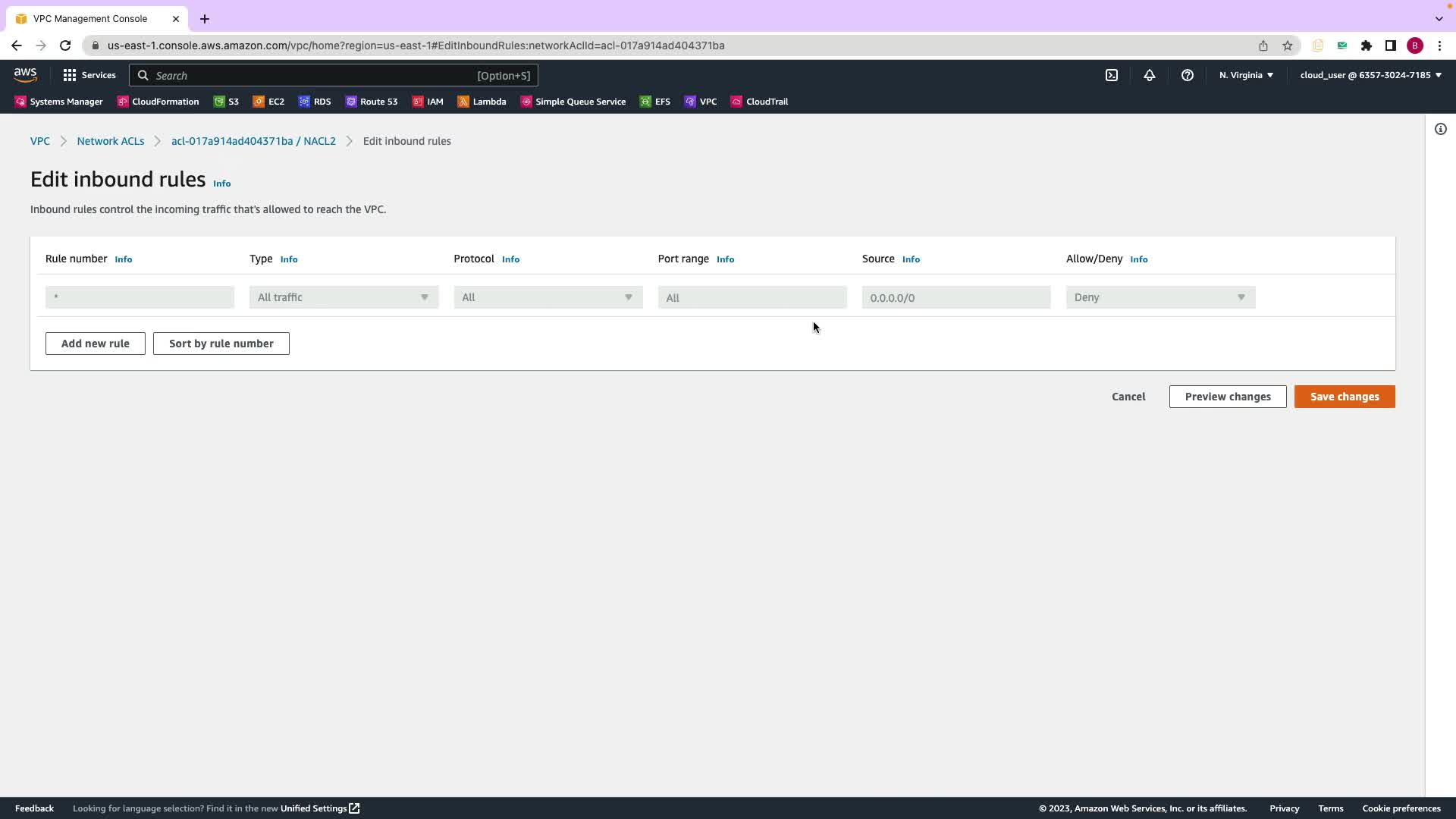This screenshot has width=1456, height=819.
Task: Open the AWS support help icon
Action: [x=1187, y=75]
